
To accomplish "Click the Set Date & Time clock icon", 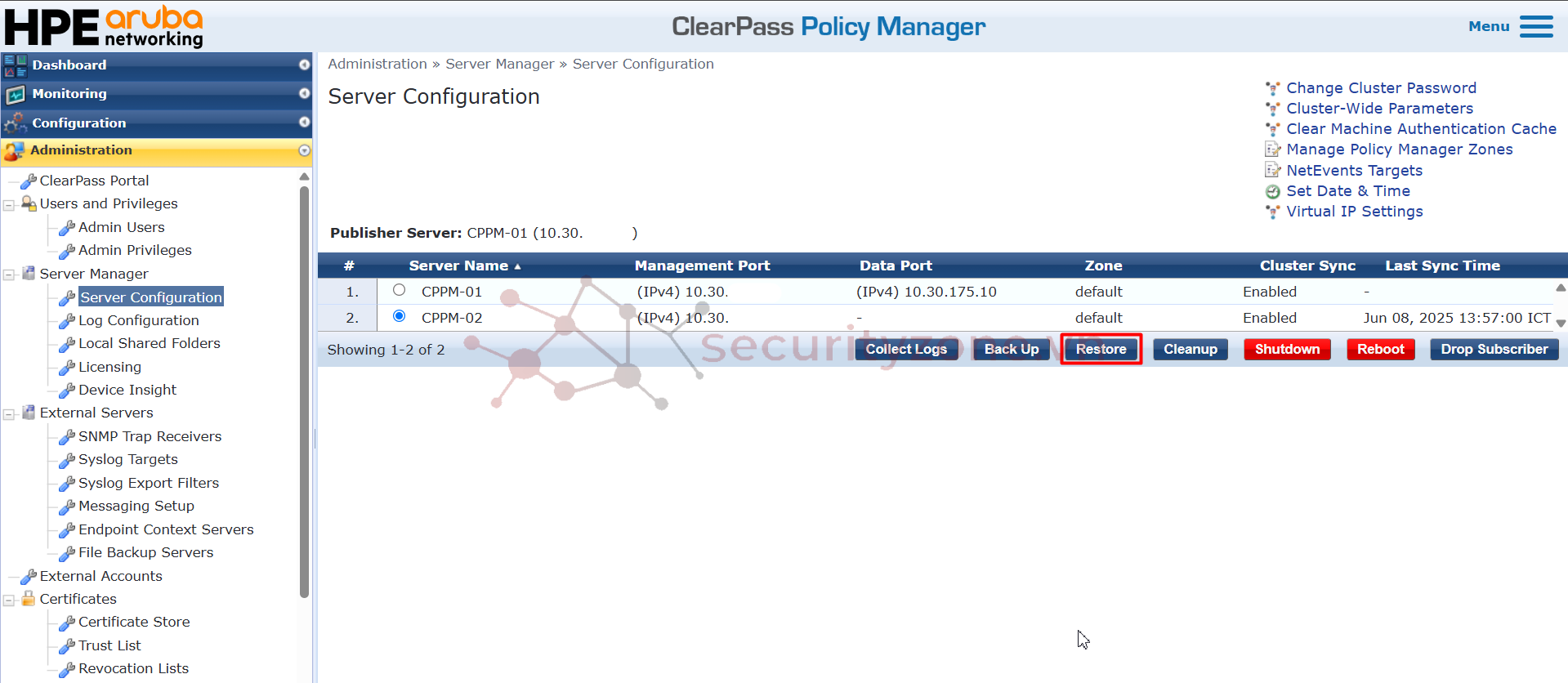I will tap(1273, 192).
